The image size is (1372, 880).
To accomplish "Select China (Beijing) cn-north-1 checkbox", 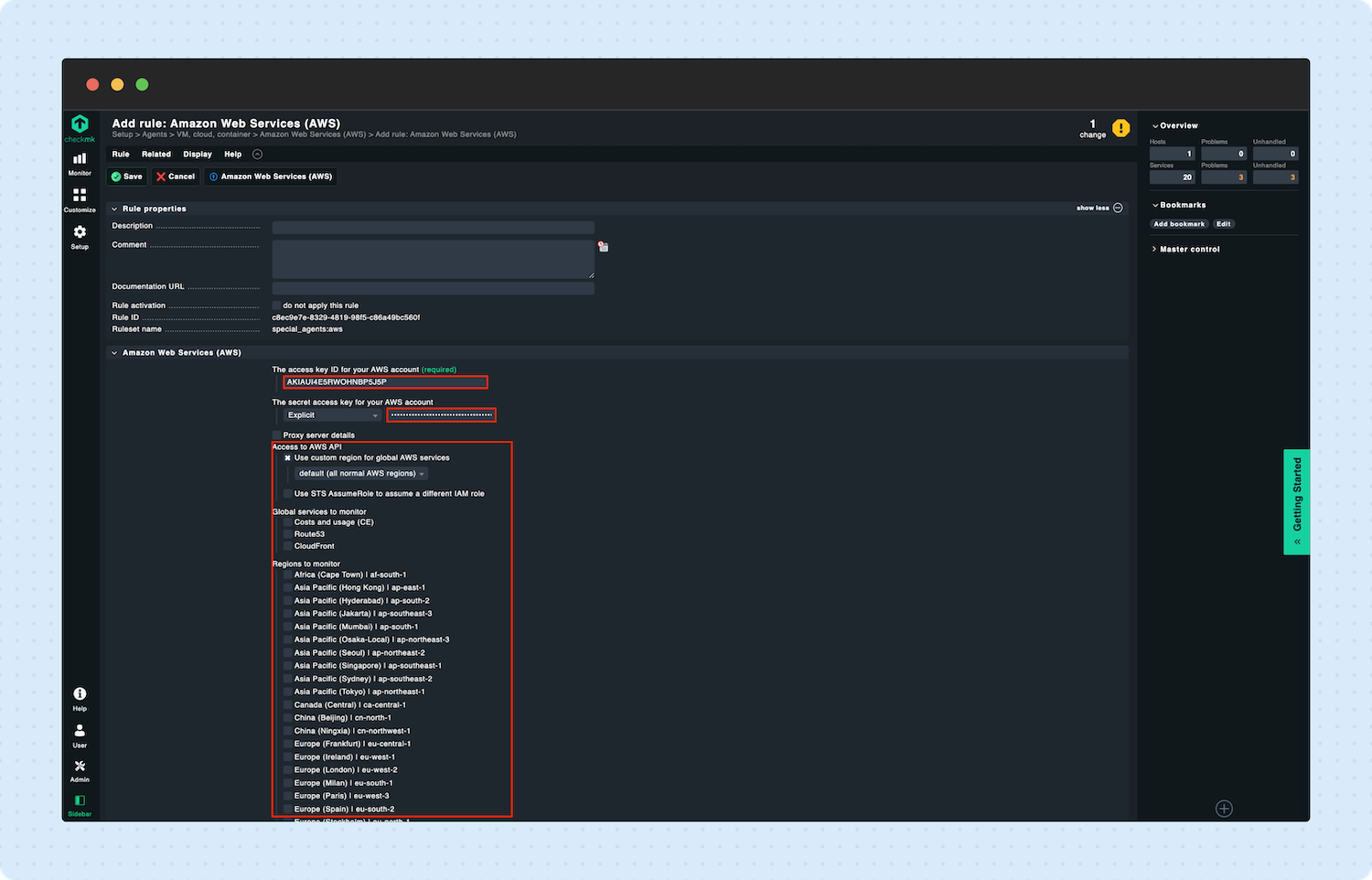I will [x=287, y=718].
